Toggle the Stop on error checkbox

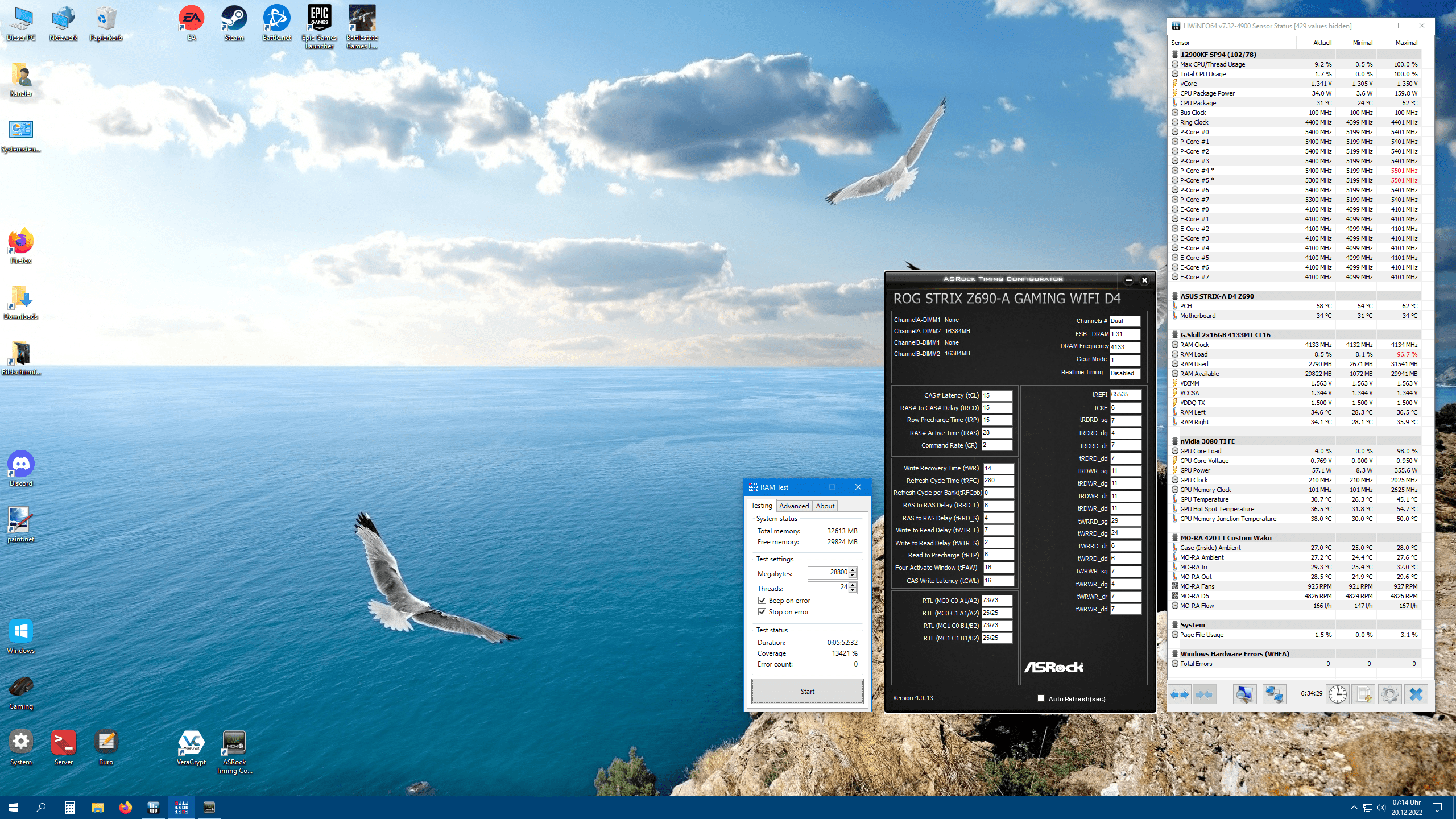tap(762, 612)
